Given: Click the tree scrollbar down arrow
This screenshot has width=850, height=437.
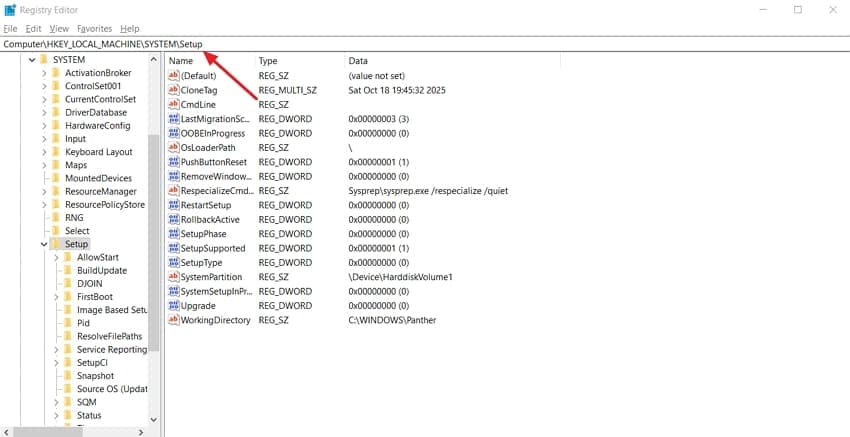Looking at the screenshot, I should pyautogui.click(x=153, y=419).
